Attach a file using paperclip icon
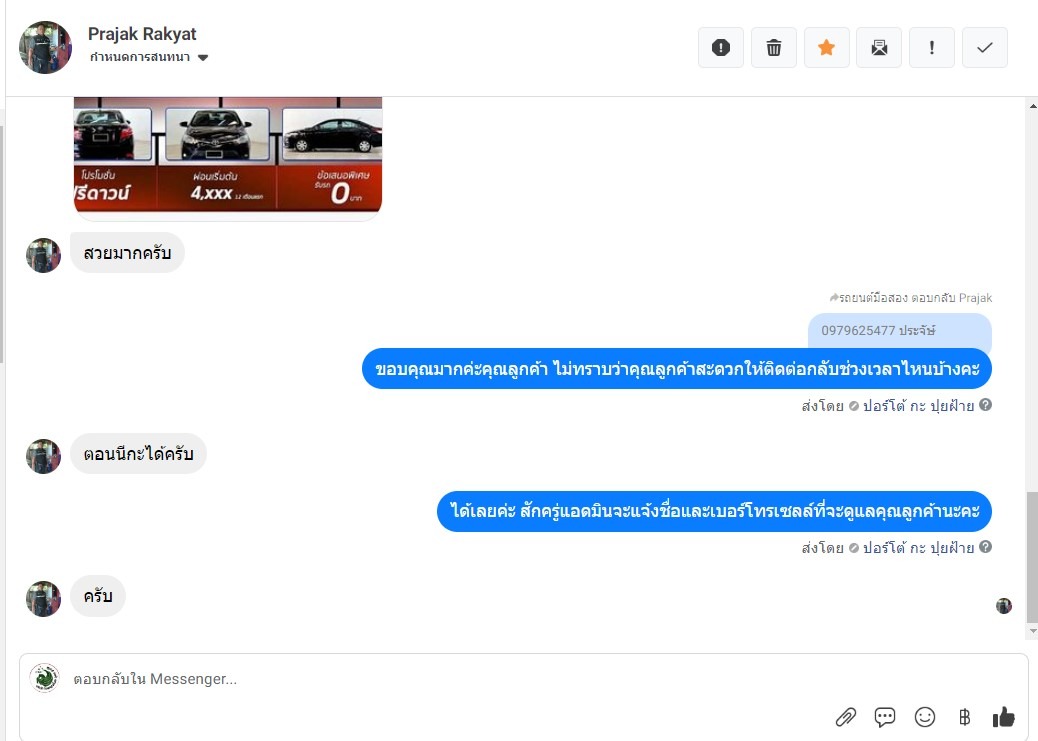The image size is (1038, 741). point(845,716)
